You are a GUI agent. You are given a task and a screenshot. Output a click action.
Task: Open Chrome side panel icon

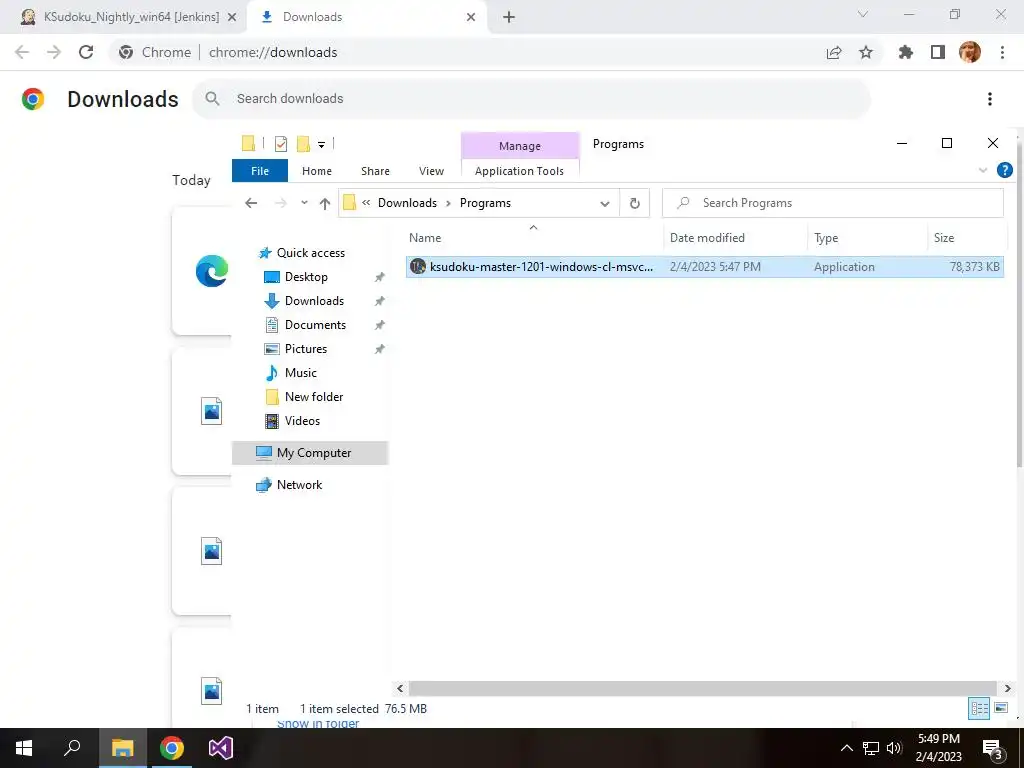coord(938,52)
